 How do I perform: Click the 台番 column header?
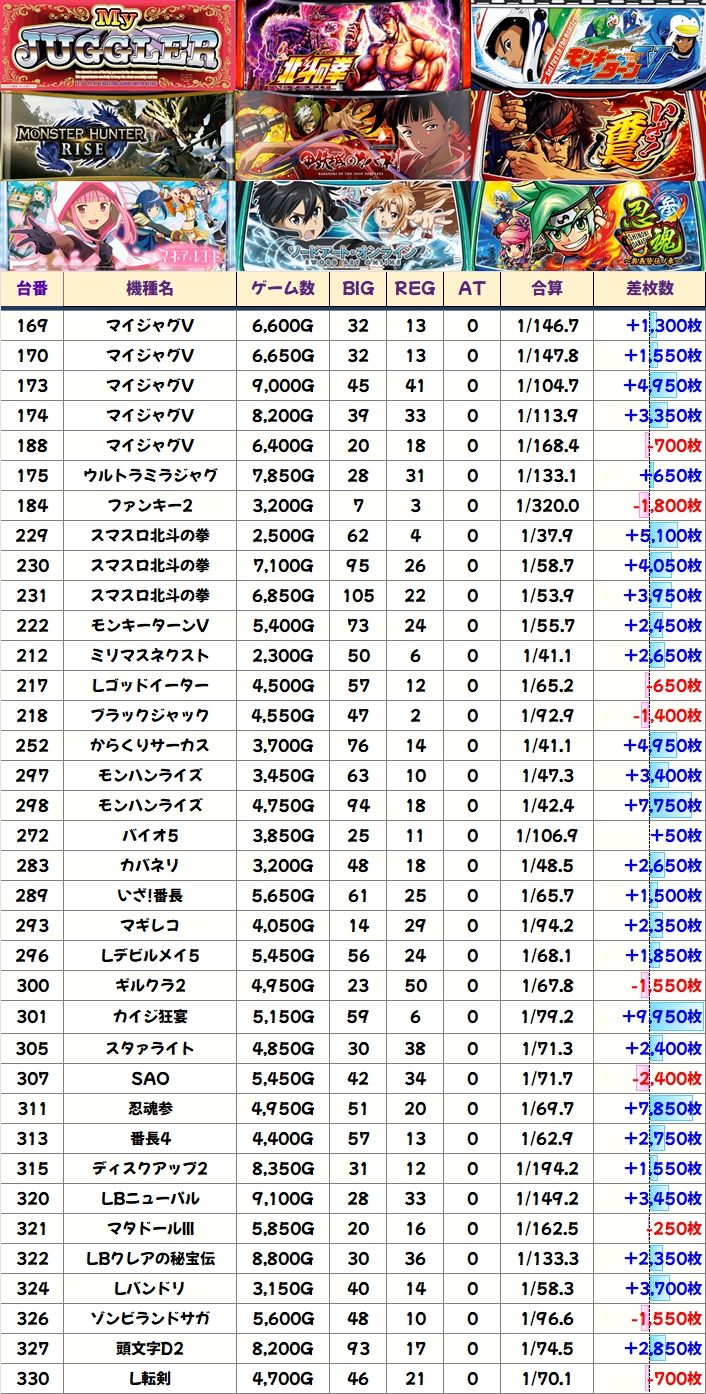[x=32, y=289]
